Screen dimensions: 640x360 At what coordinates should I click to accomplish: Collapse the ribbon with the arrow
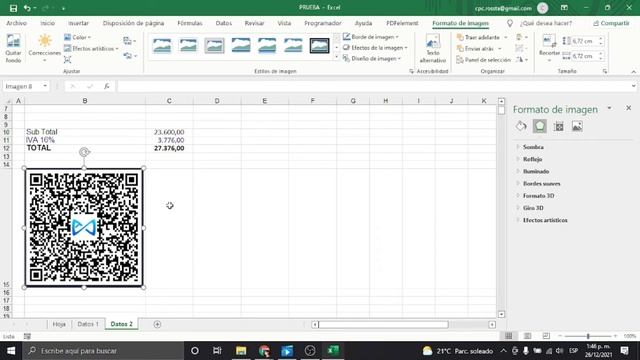point(633,72)
